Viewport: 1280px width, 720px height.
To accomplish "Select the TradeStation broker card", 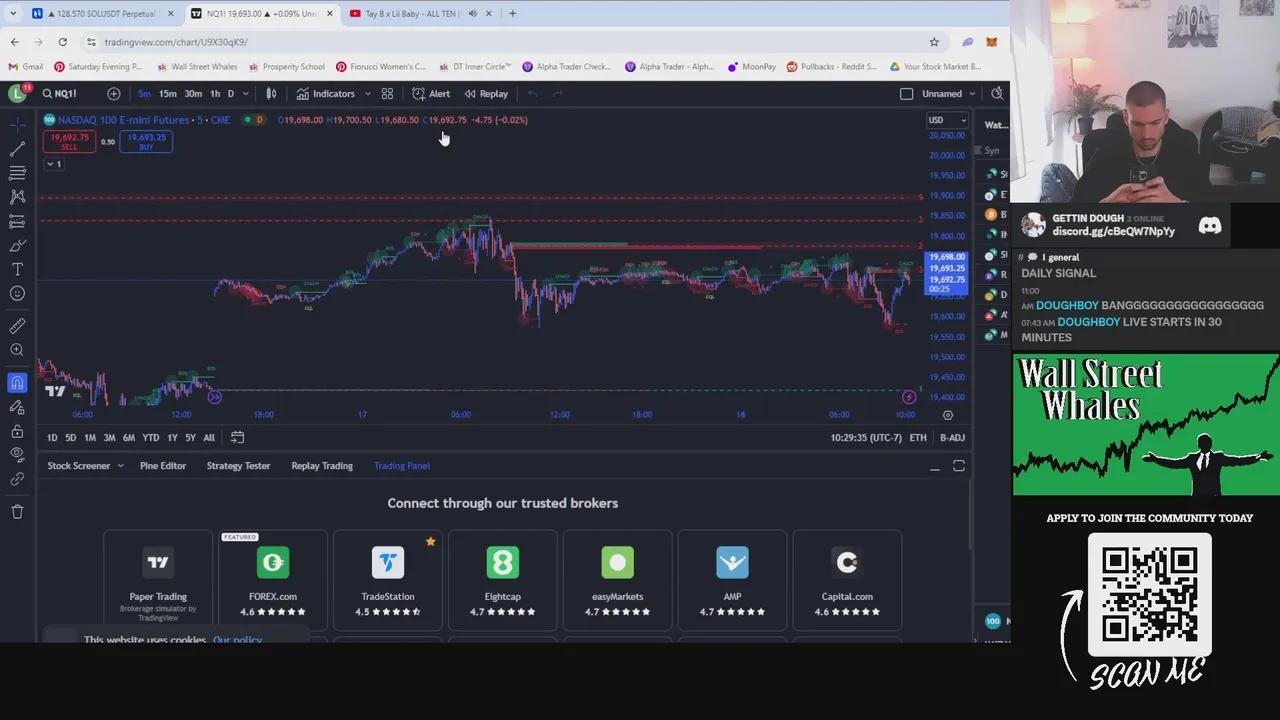I will [x=388, y=580].
